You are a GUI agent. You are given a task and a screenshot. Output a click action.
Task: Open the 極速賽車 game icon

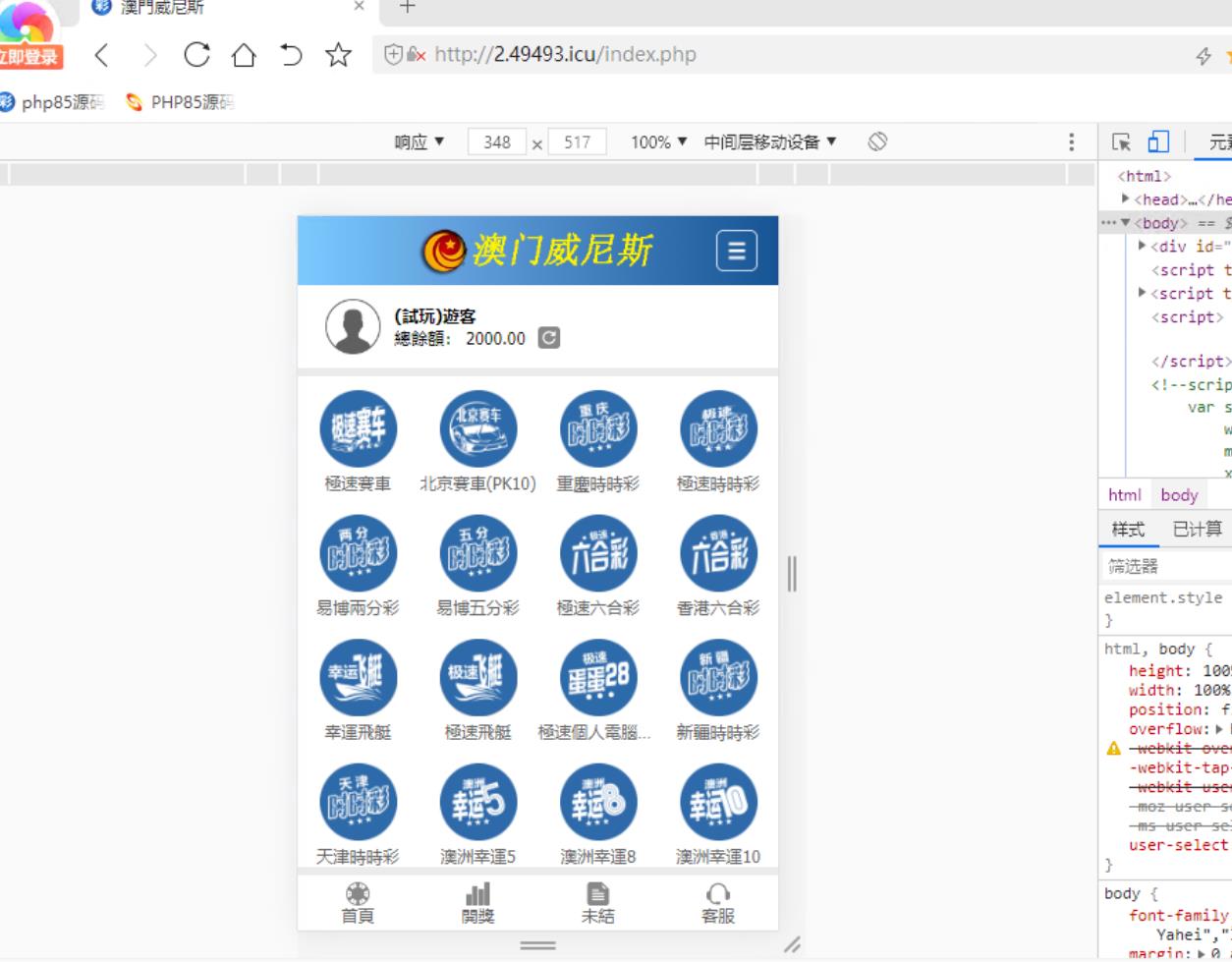pyautogui.click(x=358, y=429)
